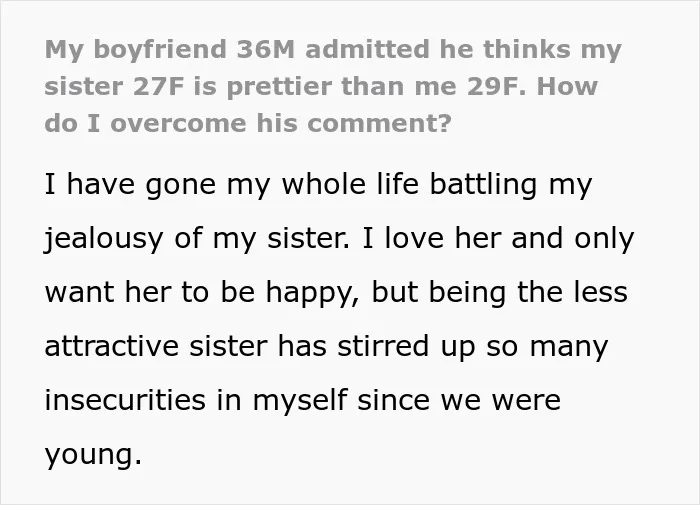Image resolution: width=700 pixels, height=505 pixels.
Task: Click the phrase 'I love her and only'
Action: click(x=498, y=238)
